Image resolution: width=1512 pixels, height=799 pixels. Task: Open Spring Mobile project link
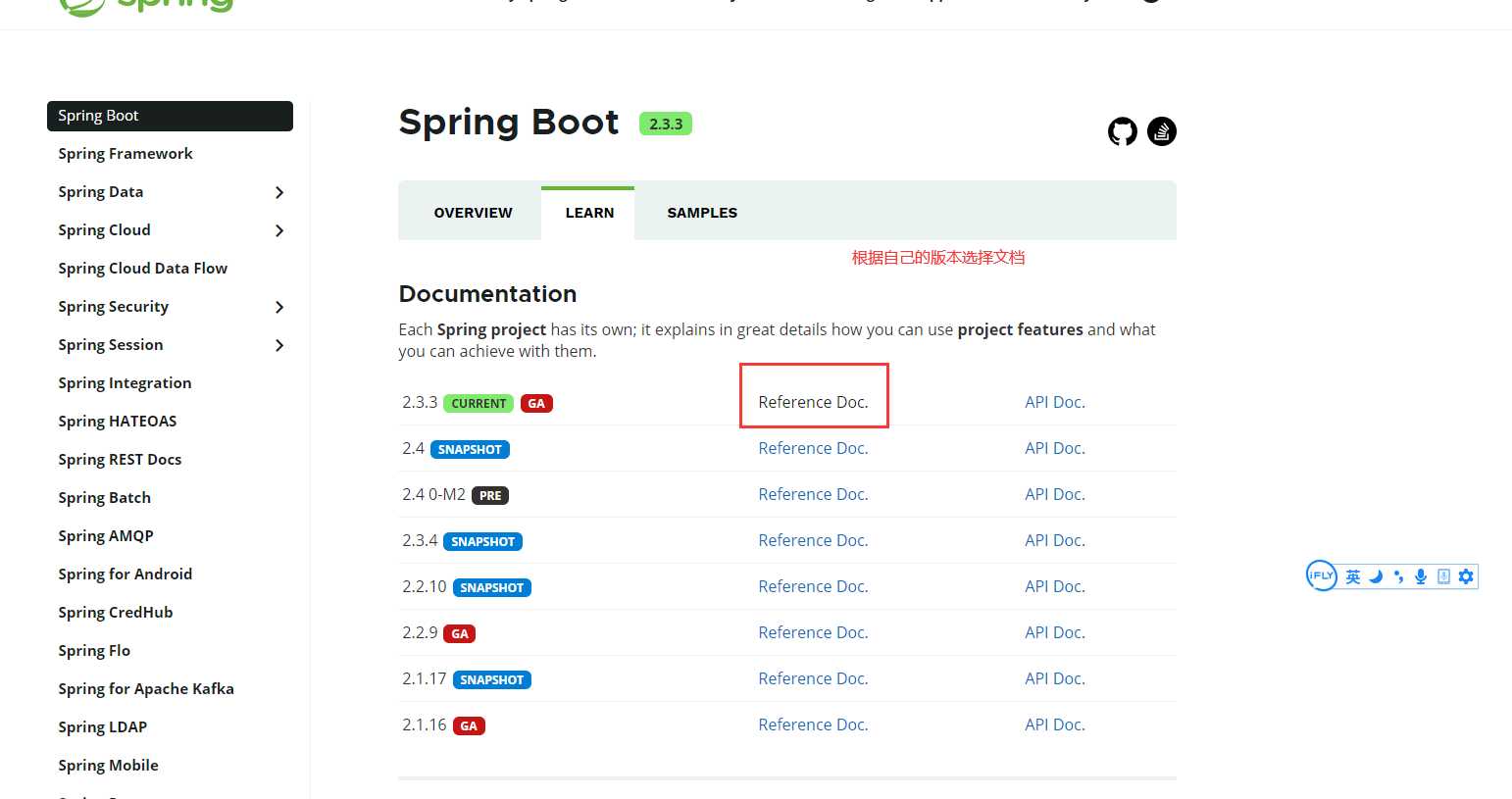pyautogui.click(x=108, y=766)
